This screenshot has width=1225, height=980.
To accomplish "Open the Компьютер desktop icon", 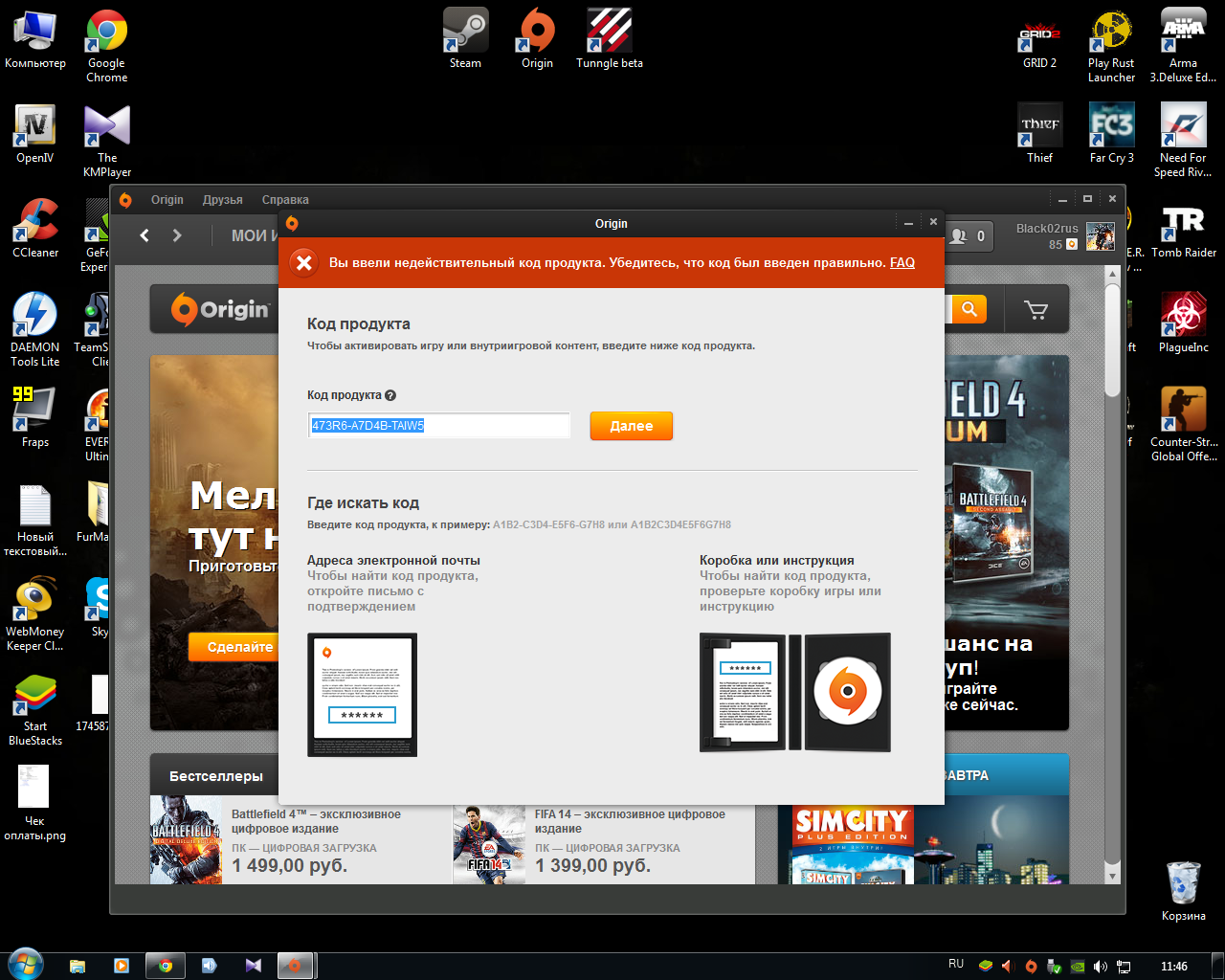I will coord(35,38).
